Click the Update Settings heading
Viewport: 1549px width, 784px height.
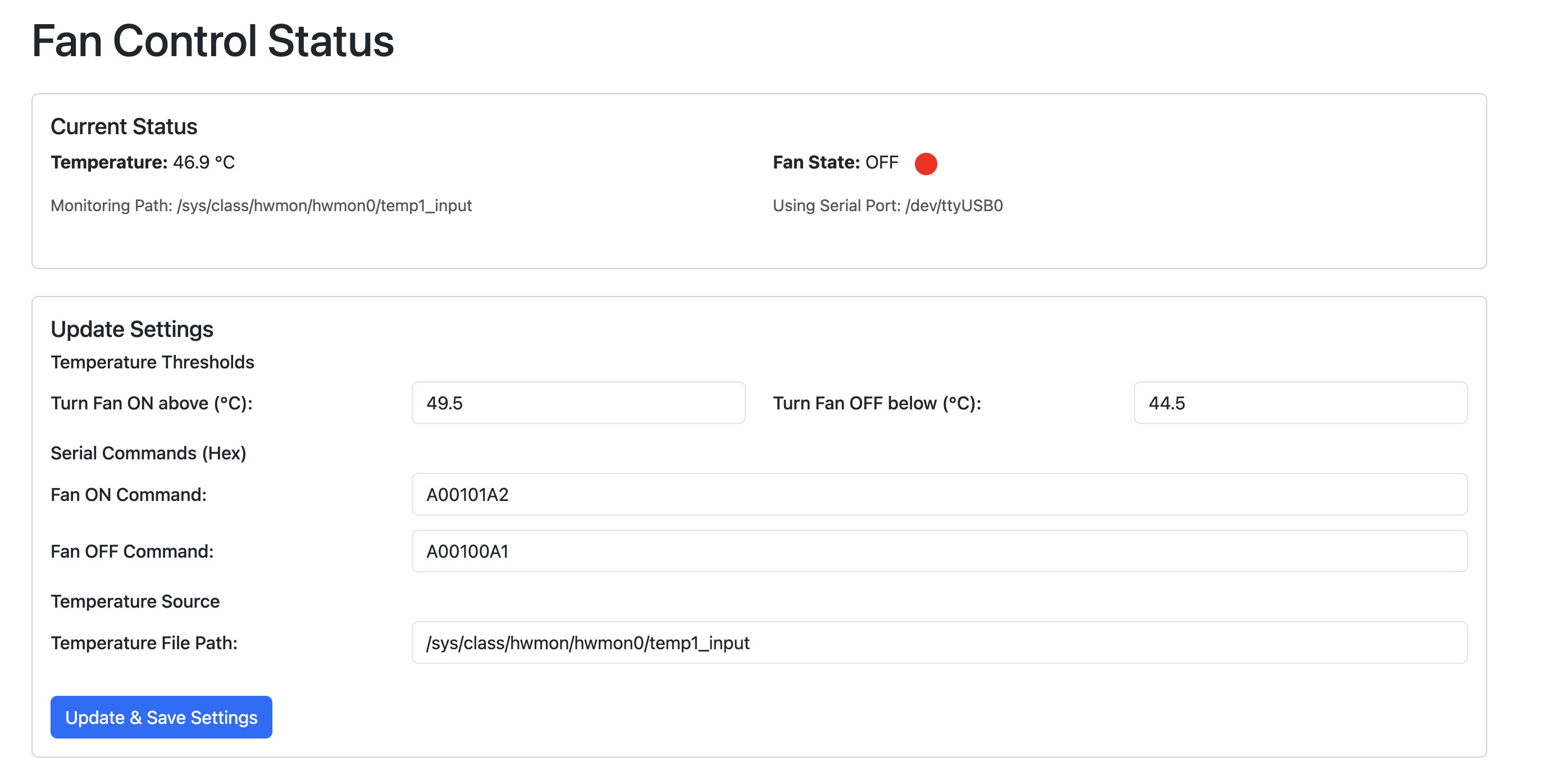point(131,329)
